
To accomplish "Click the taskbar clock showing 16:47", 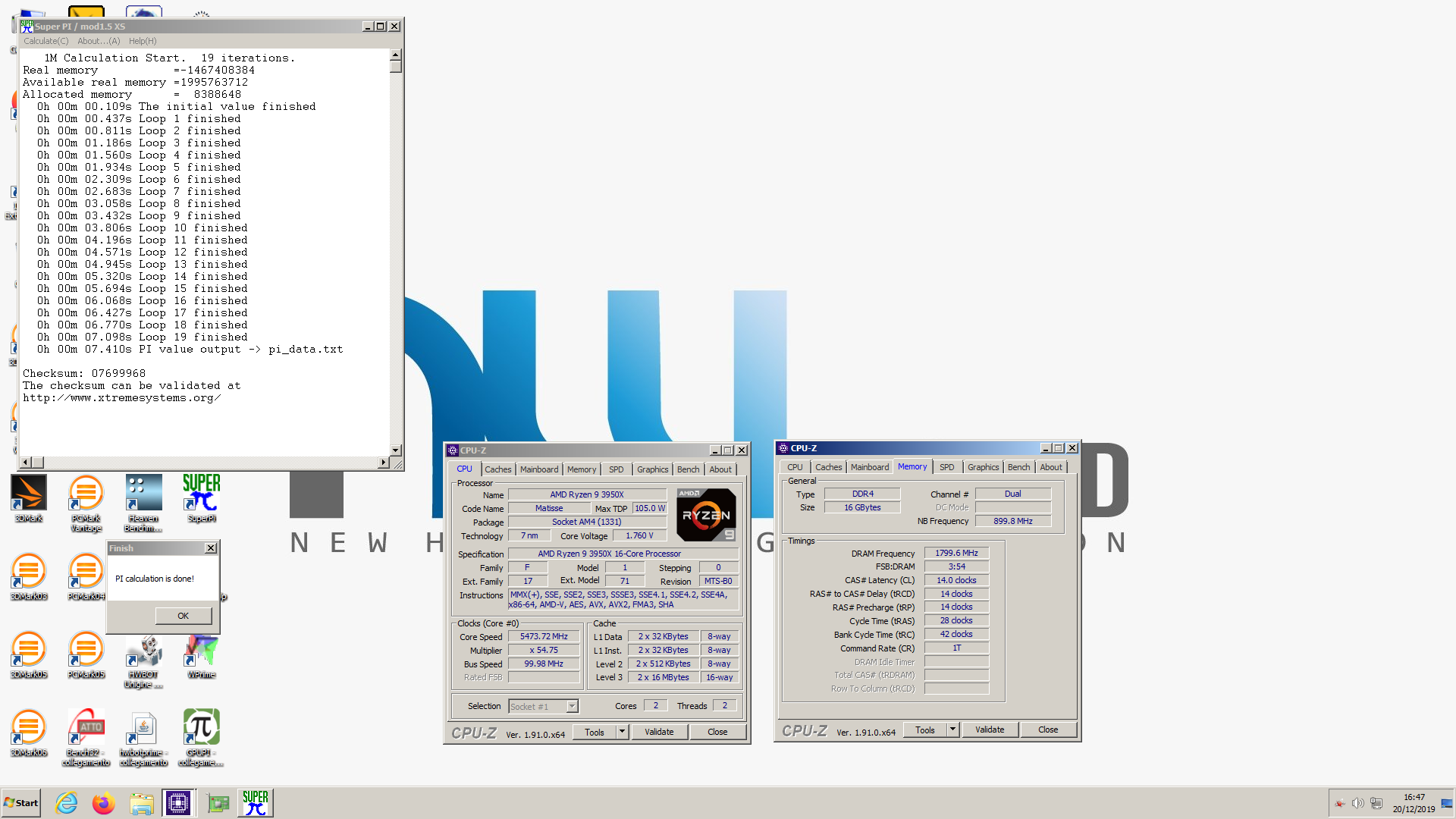I will [1414, 797].
